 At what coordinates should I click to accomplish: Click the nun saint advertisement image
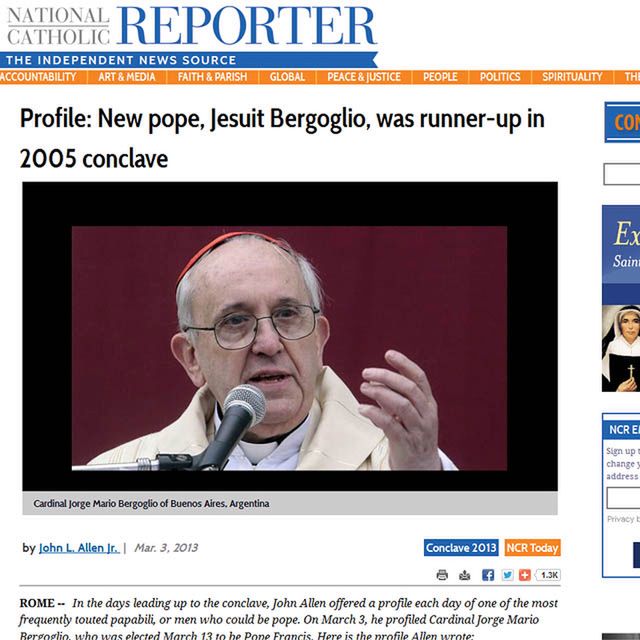point(621,349)
